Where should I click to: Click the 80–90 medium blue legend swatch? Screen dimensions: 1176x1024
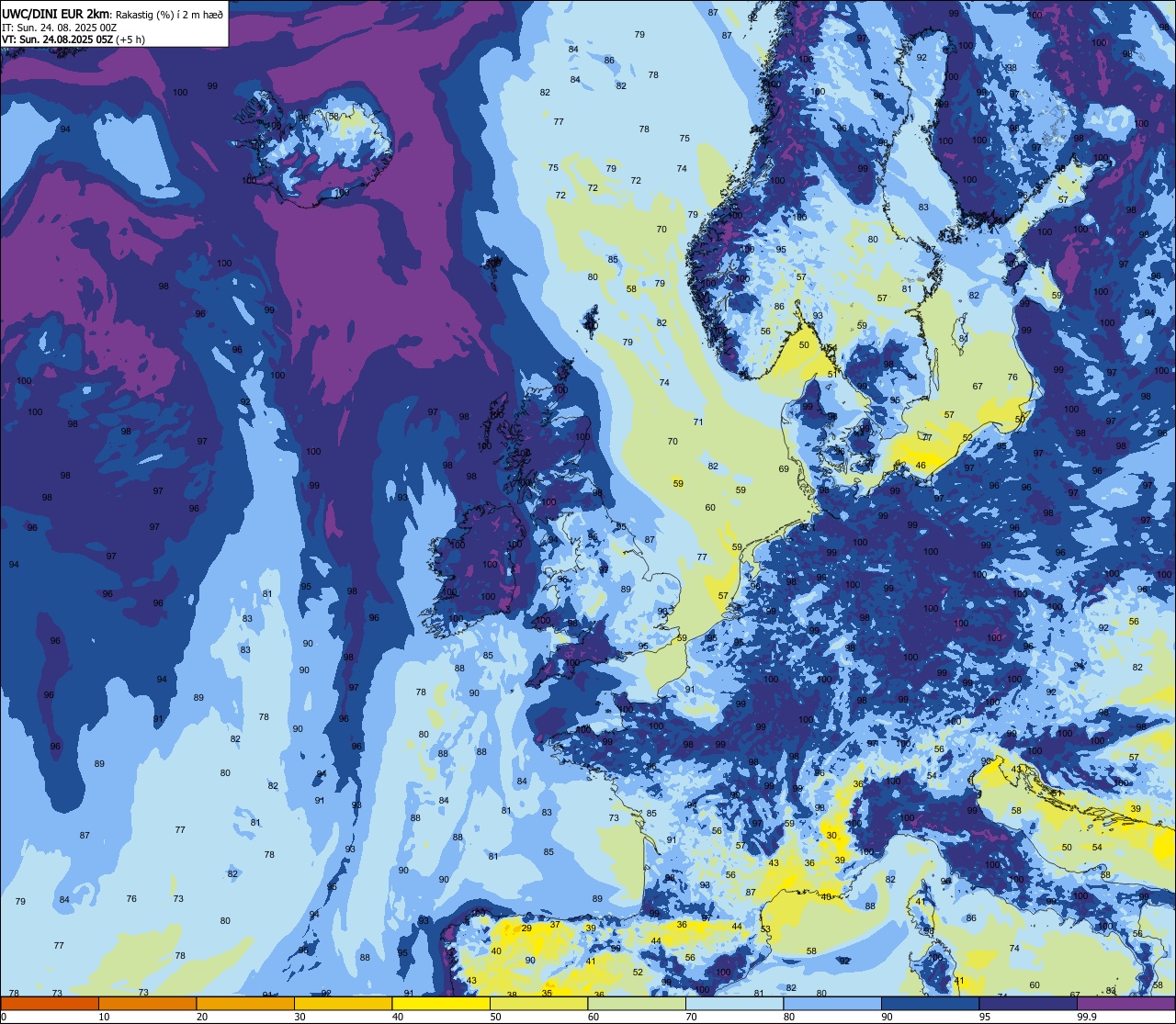click(832, 1004)
